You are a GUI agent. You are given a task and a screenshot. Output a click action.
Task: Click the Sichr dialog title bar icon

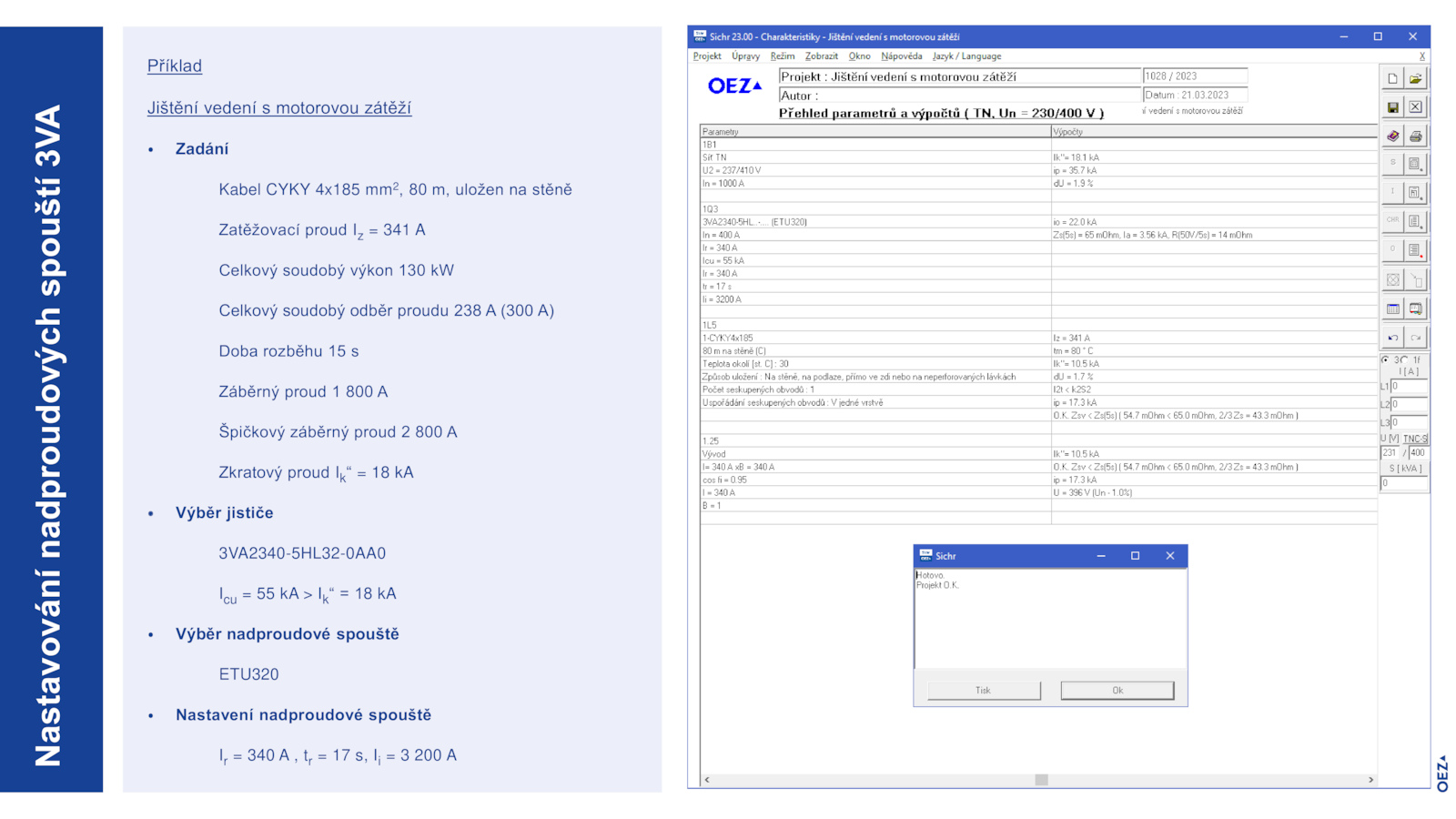click(x=925, y=555)
